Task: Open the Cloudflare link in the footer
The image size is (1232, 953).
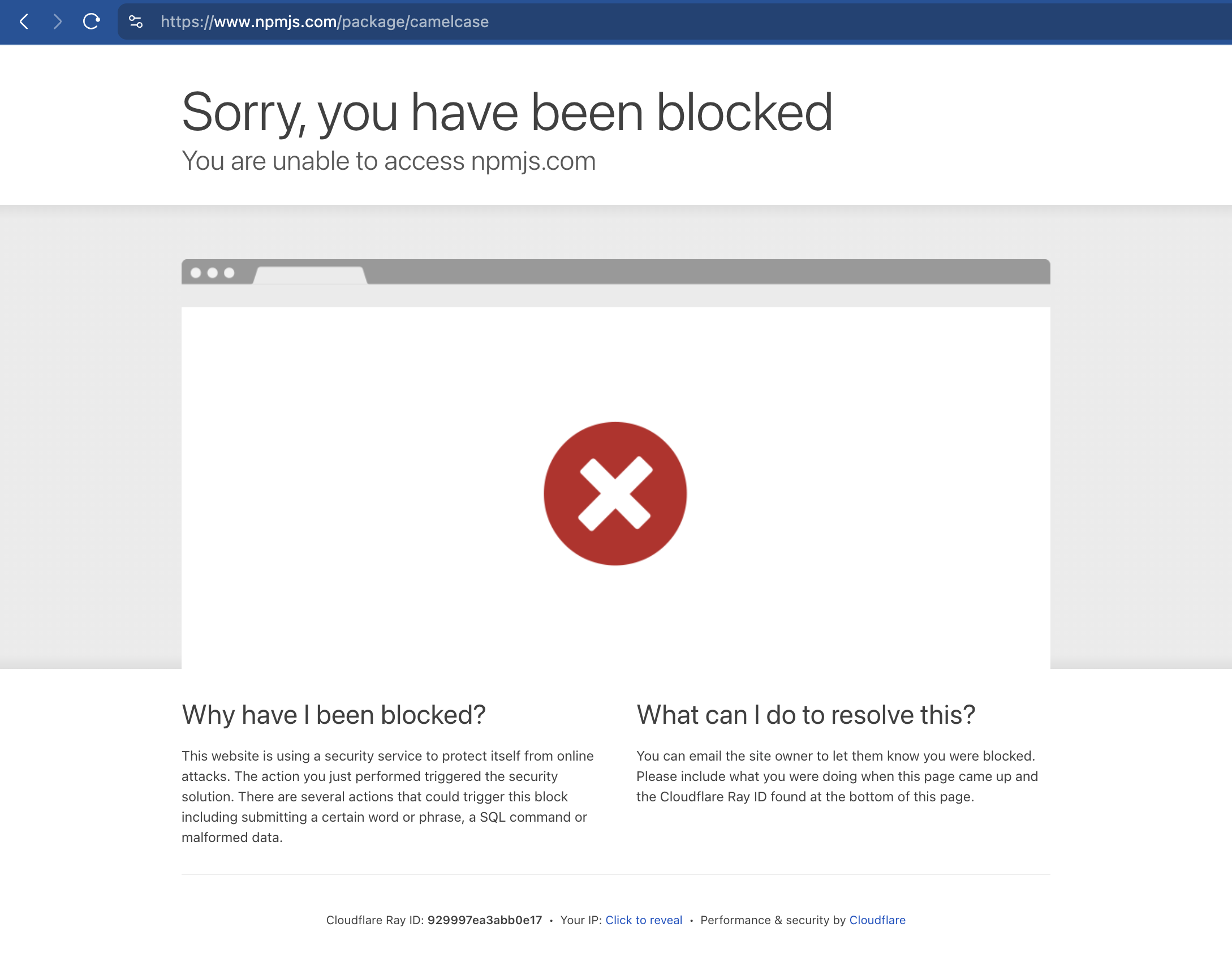Action: [x=877, y=920]
